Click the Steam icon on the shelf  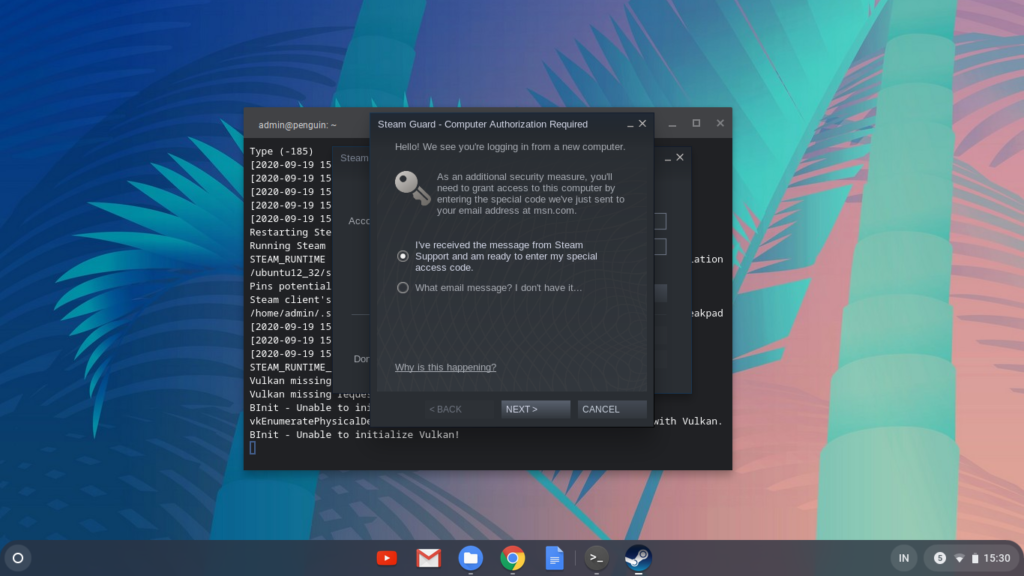click(x=638, y=558)
